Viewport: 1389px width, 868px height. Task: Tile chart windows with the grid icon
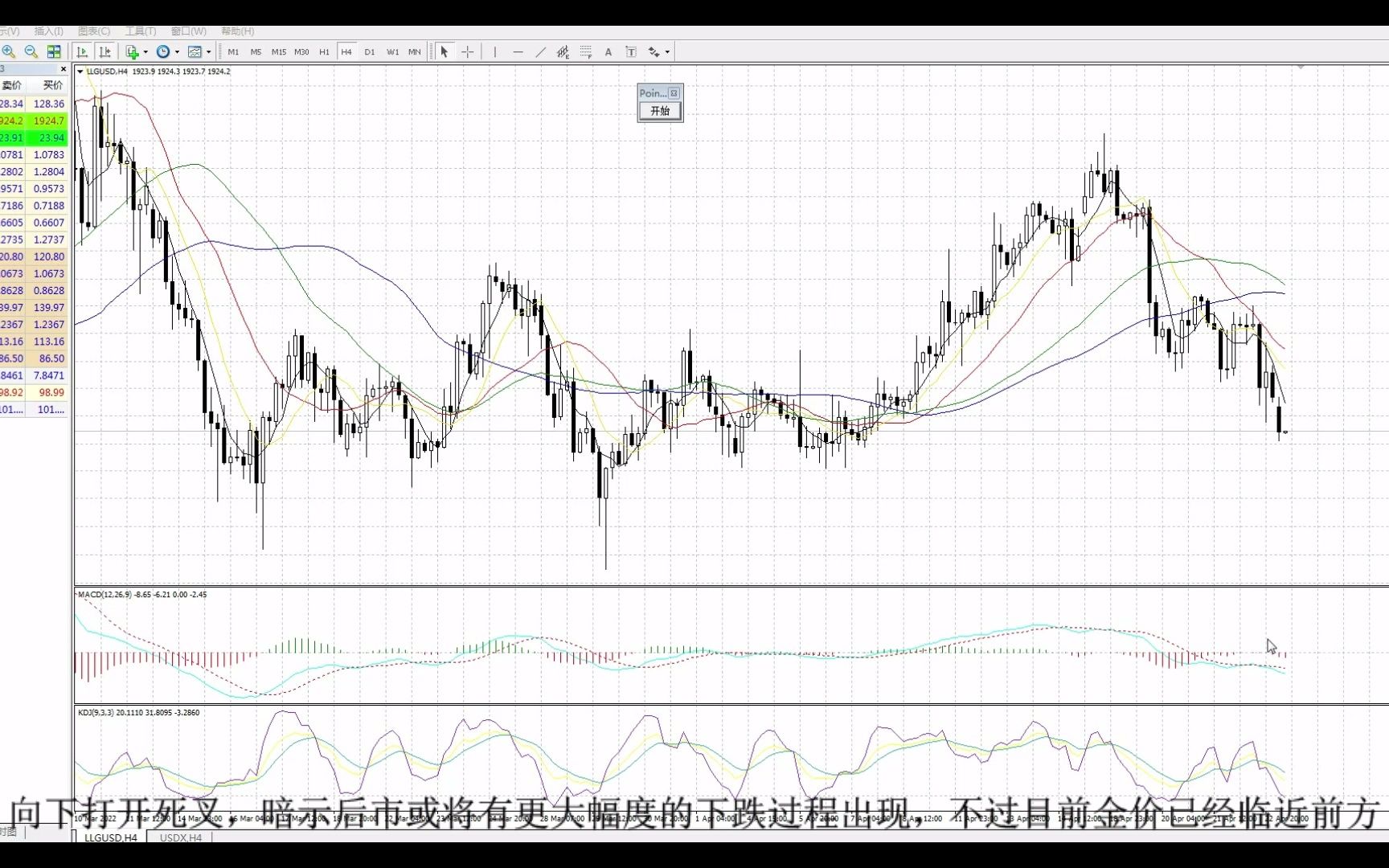(54, 51)
